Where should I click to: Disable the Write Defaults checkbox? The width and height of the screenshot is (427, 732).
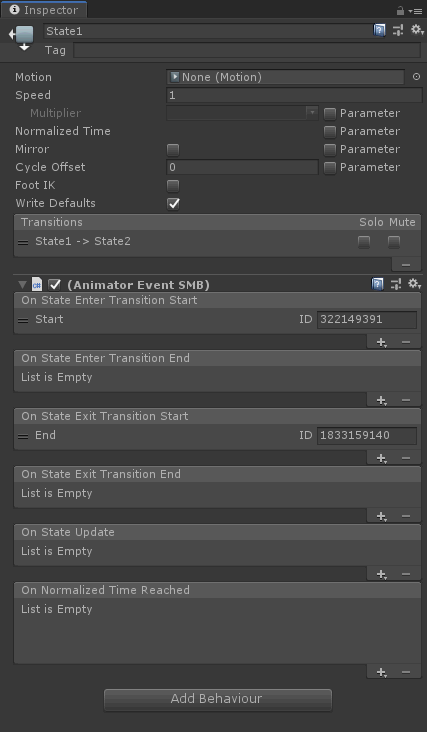pos(173,204)
